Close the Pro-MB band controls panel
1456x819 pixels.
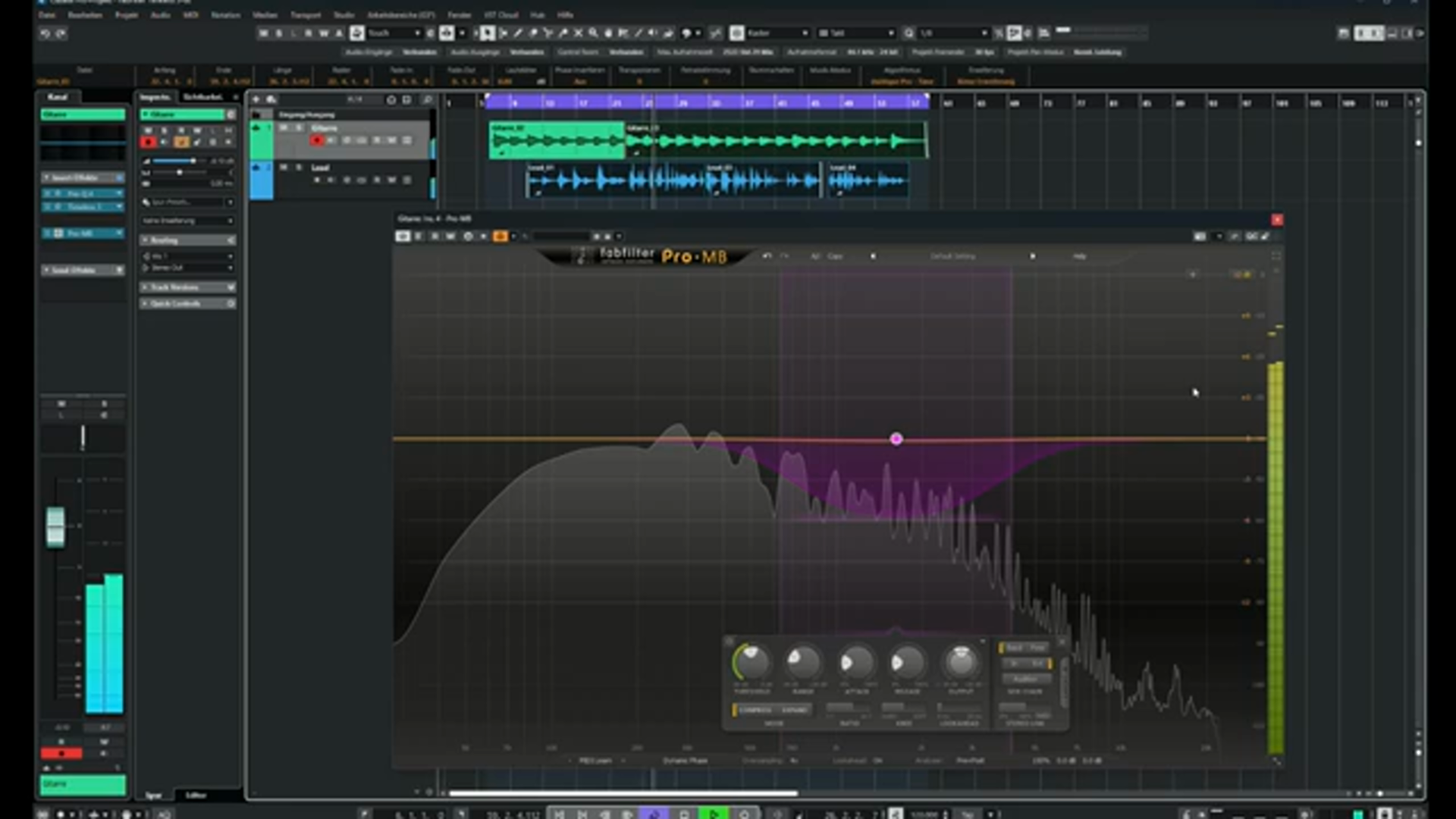click(x=1062, y=643)
